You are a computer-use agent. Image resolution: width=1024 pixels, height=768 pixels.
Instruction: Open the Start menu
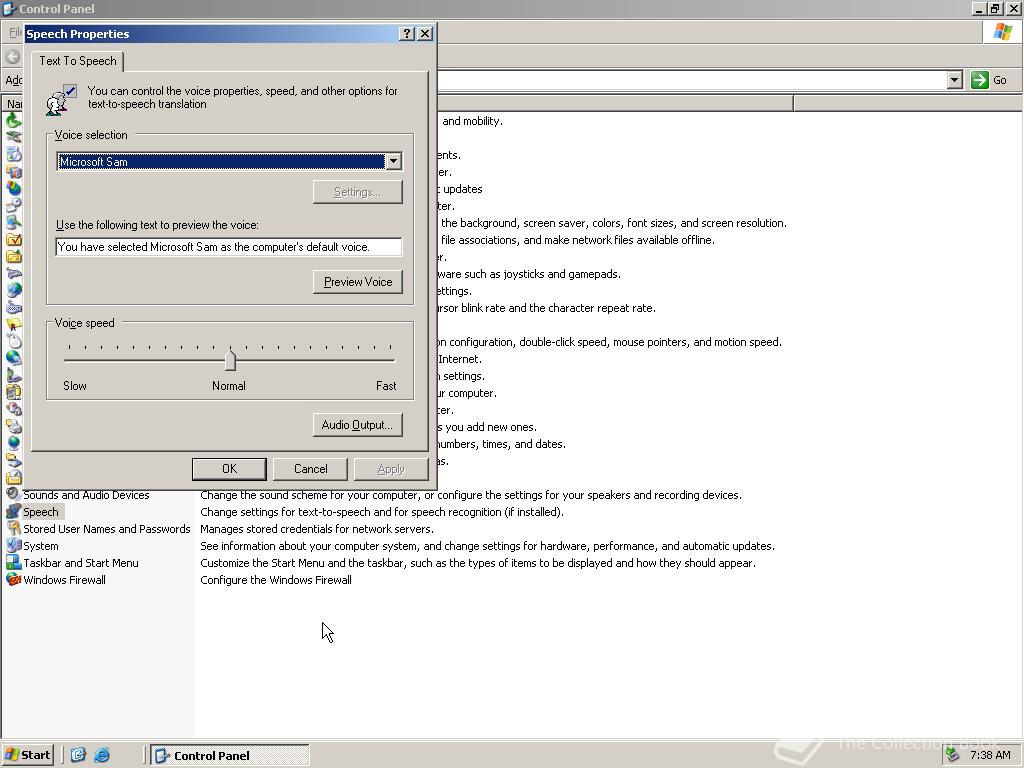click(27, 755)
